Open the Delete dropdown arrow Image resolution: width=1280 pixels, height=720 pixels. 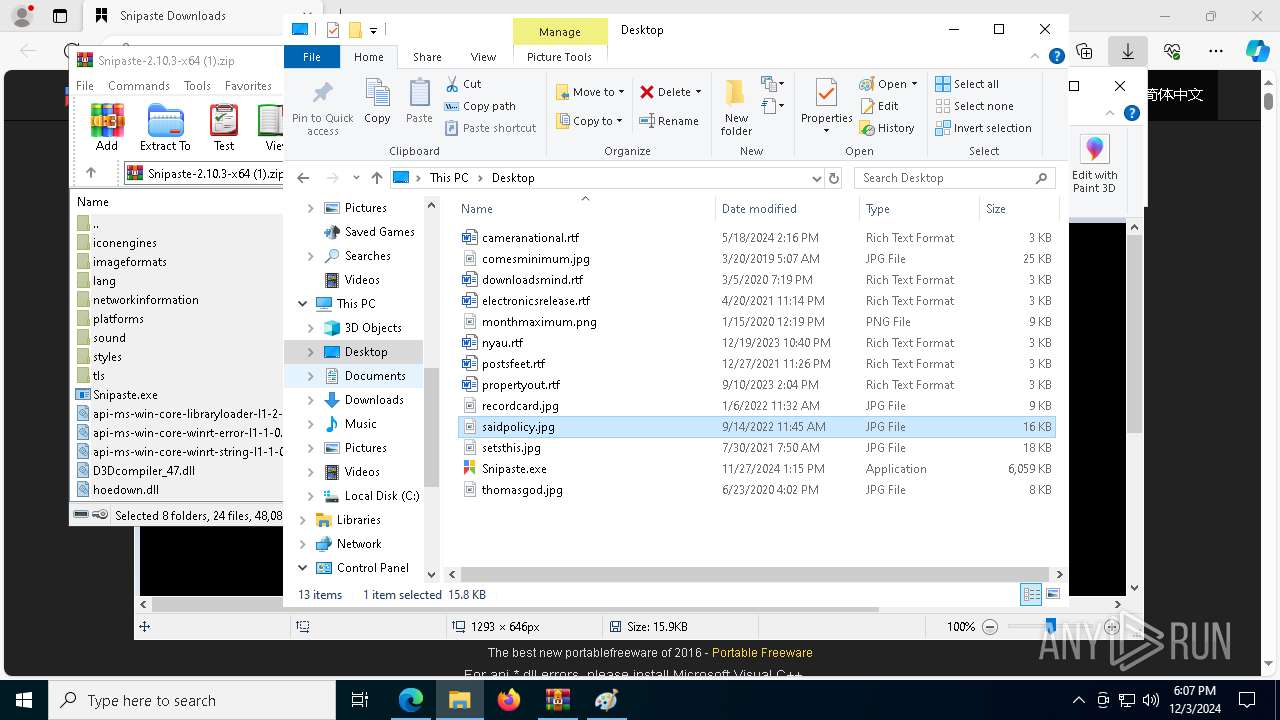(x=698, y=92)
